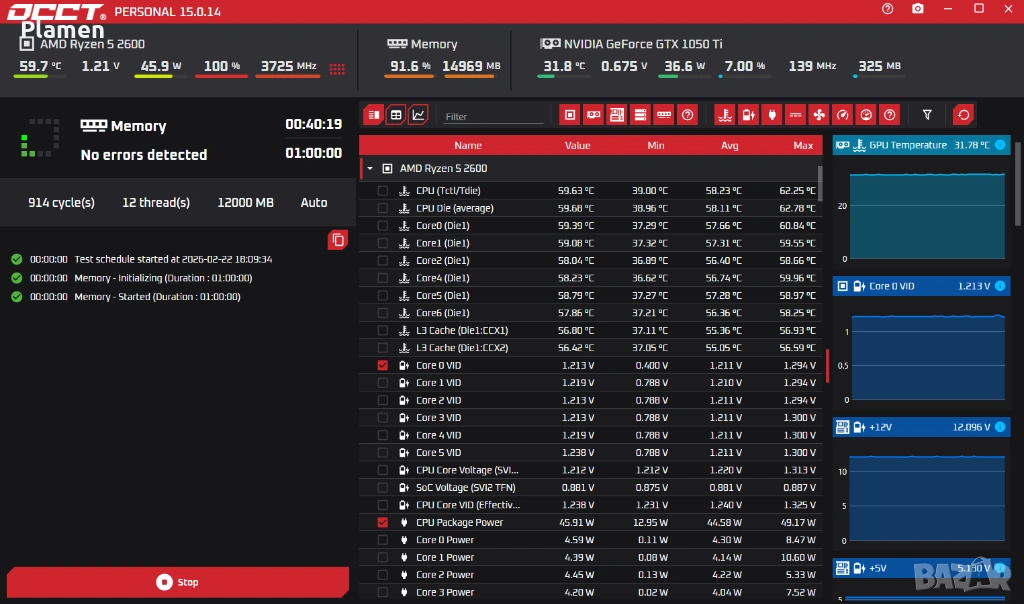Click the funnel filter icon

point(927,115)
